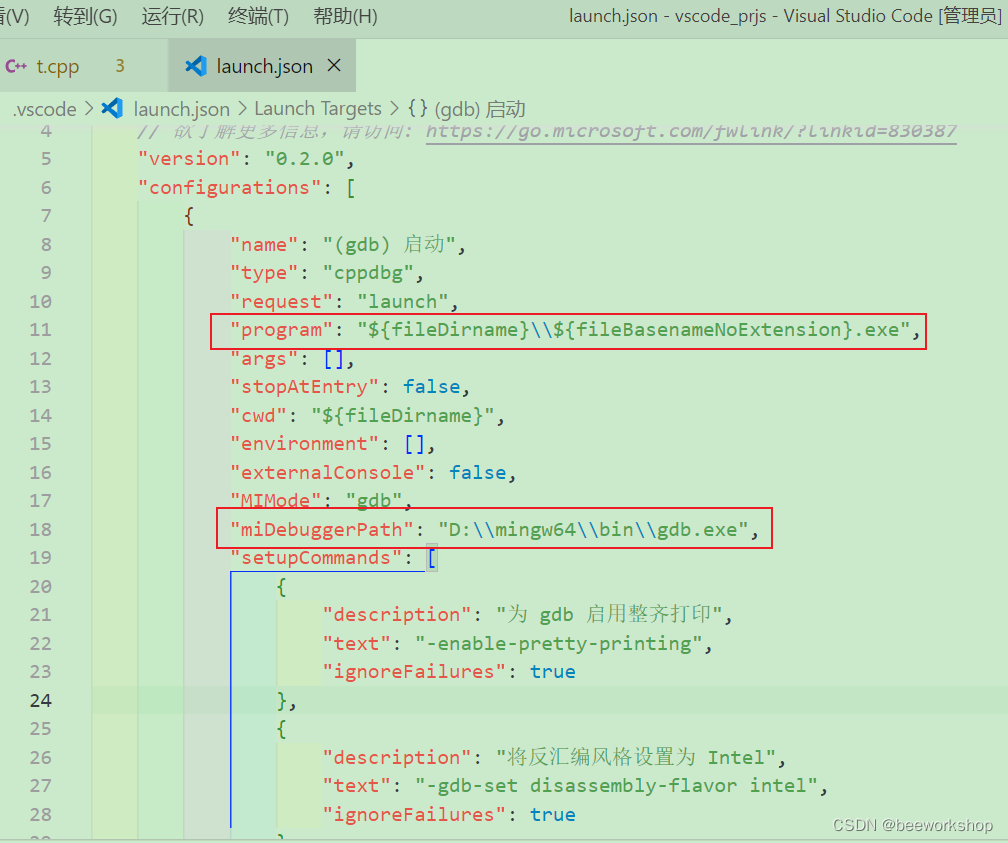This screenshot has width=1008, height=843.
Task: Click the "MIMode" key text
Action: click(276, 500)
